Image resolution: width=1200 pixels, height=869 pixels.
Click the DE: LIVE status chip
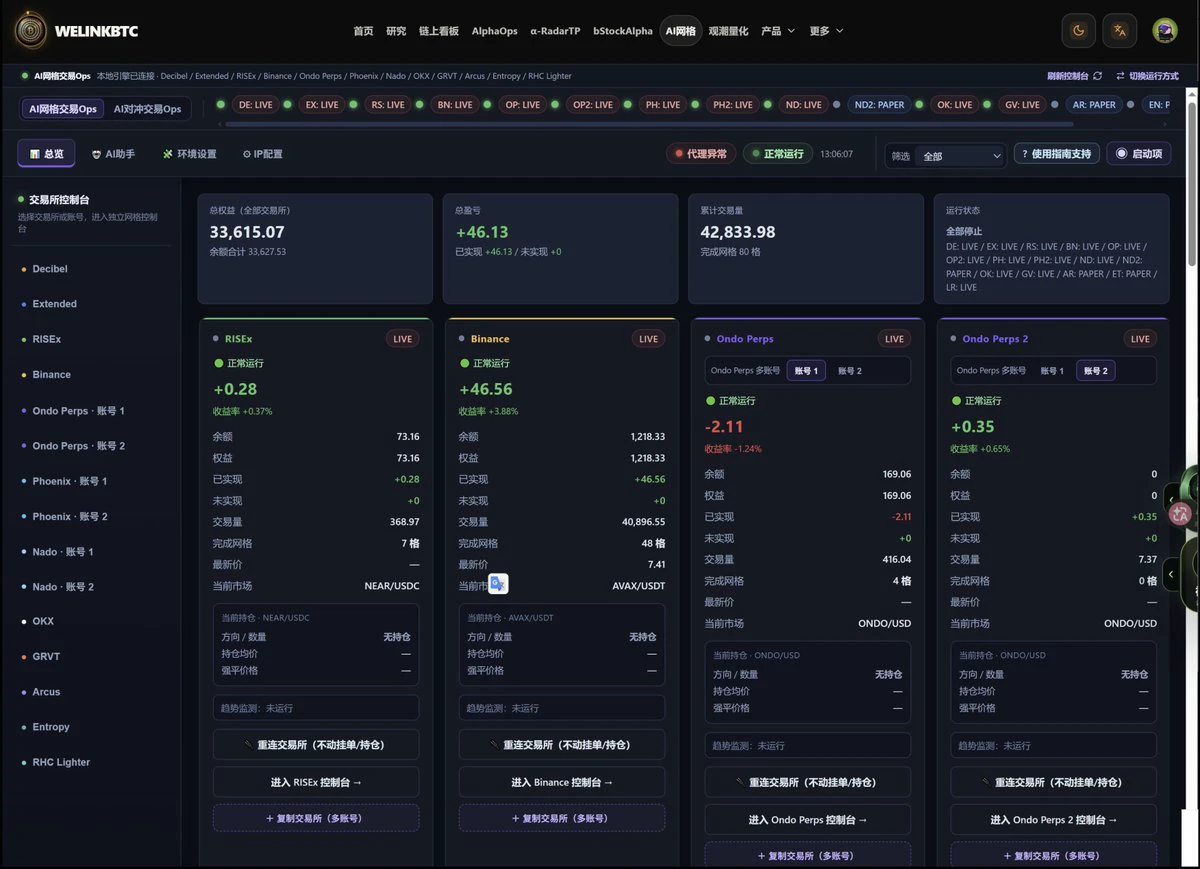(255, 104)
